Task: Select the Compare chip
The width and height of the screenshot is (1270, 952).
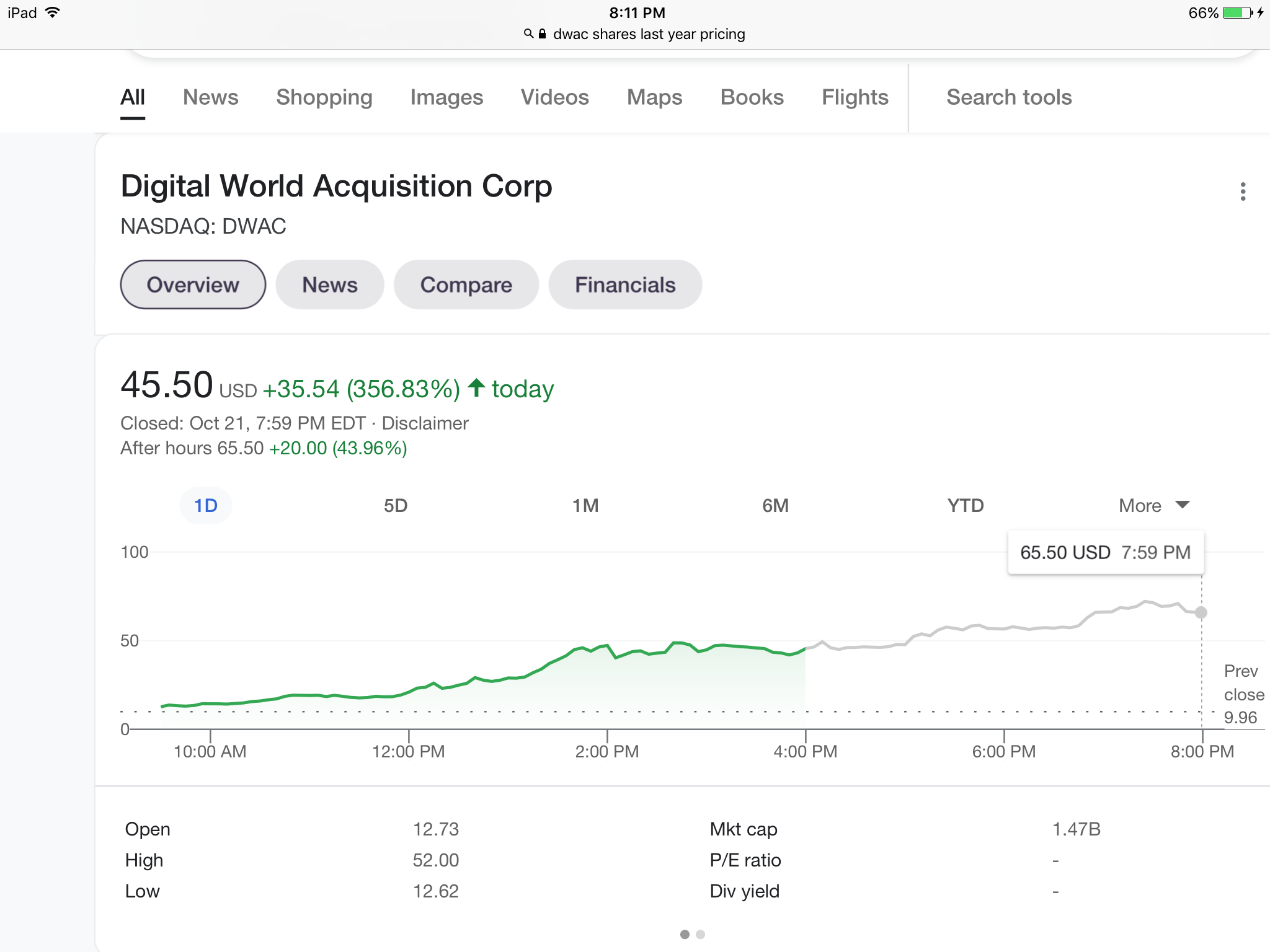Action: click(466, 284)
